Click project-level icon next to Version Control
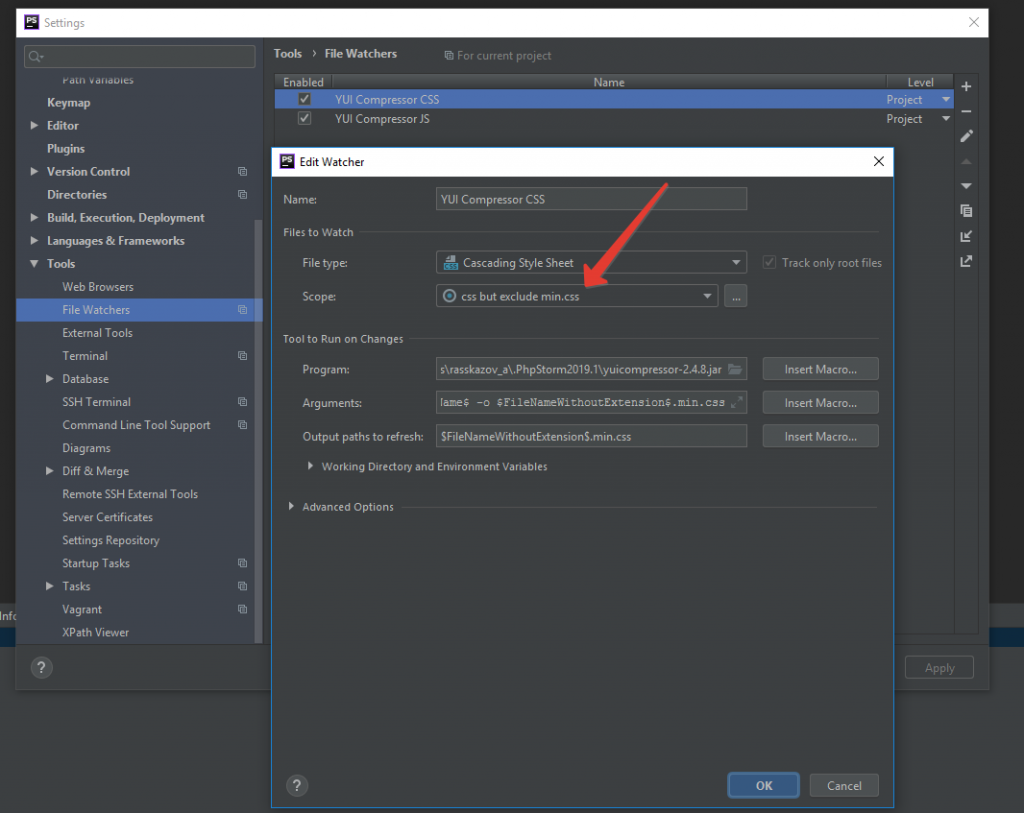The height and width of the screenshot is (813, 1024). [x=242, y=172]
